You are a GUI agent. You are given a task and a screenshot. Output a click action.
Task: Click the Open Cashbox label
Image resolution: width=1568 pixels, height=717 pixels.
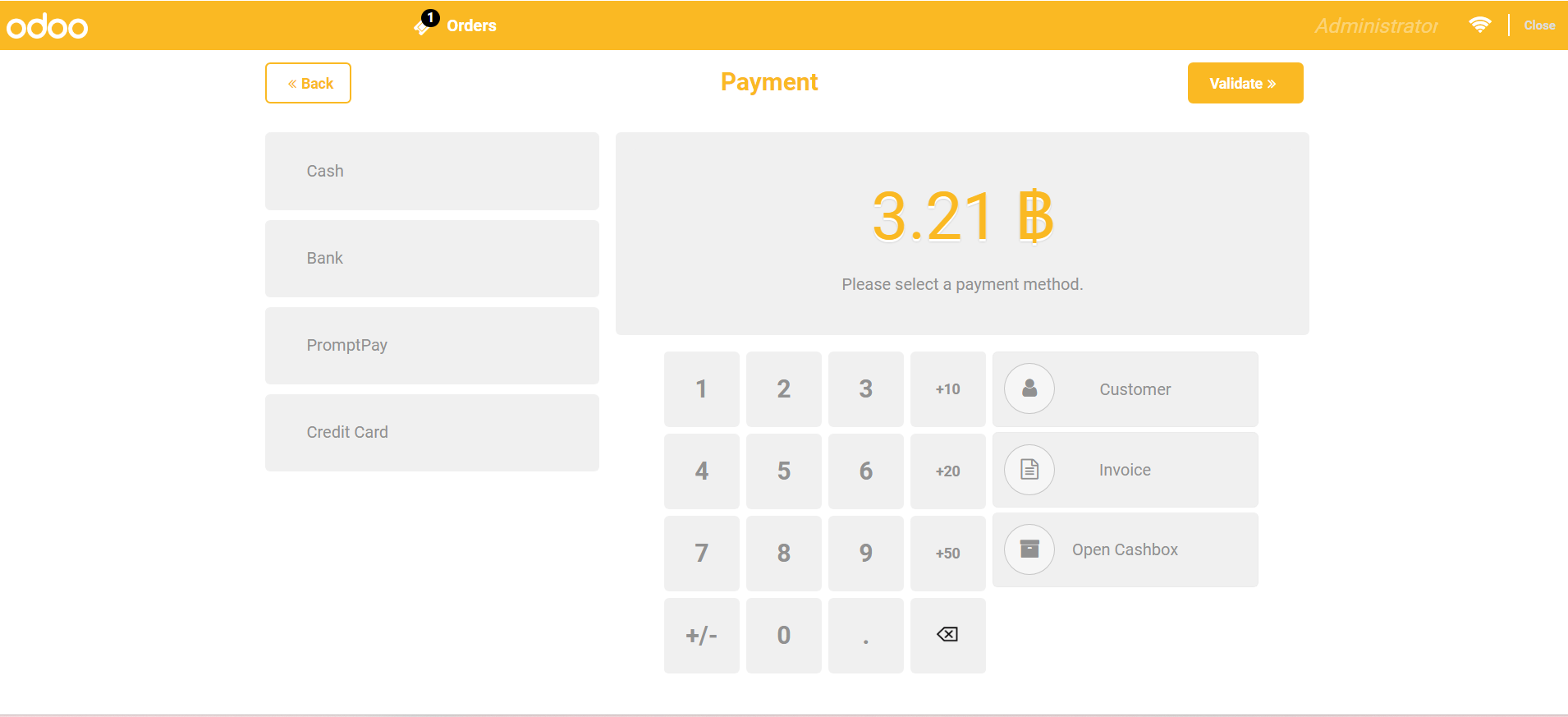(x=1125, y=549)
